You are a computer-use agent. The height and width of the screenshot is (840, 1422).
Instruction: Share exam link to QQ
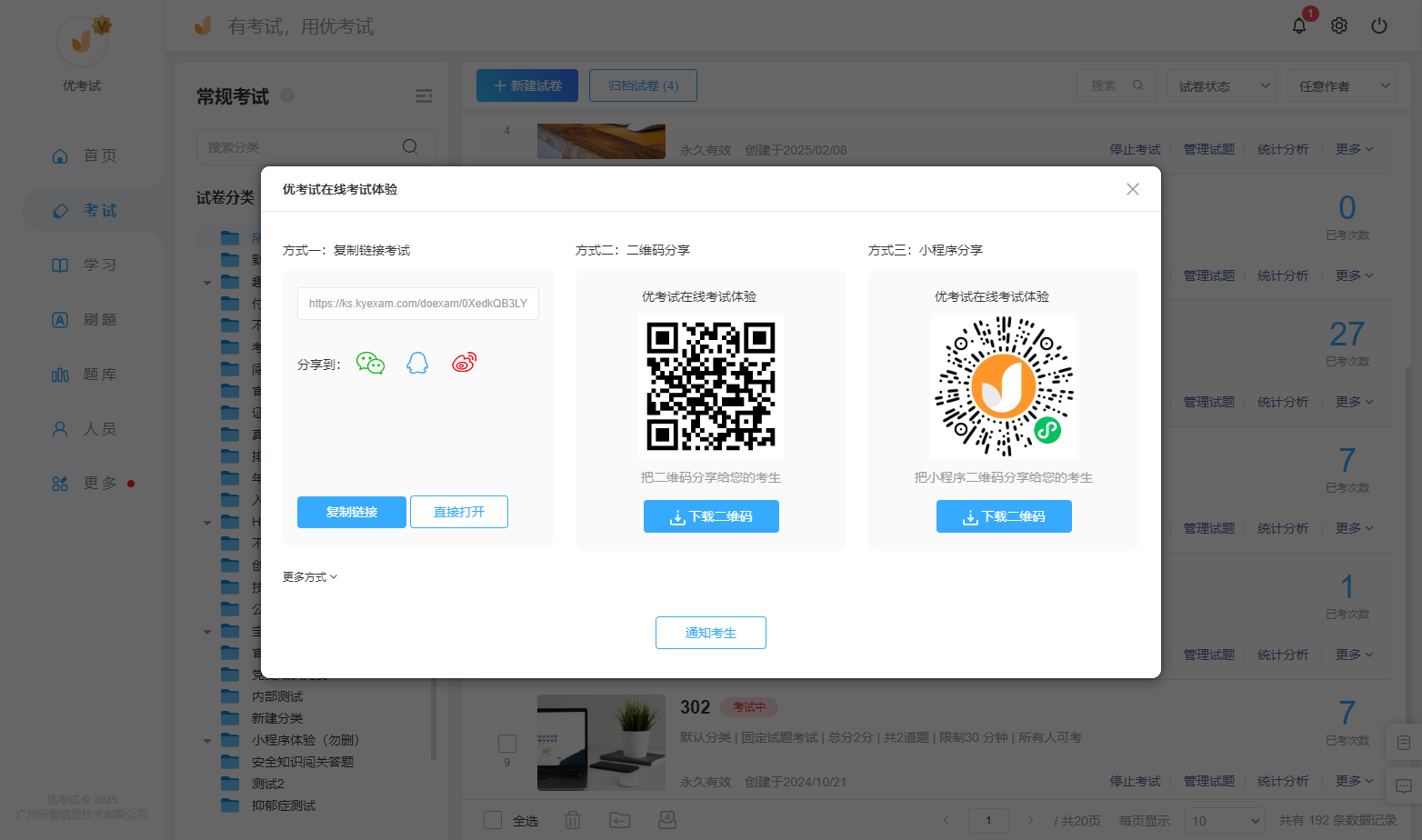[x=417, y=364]
